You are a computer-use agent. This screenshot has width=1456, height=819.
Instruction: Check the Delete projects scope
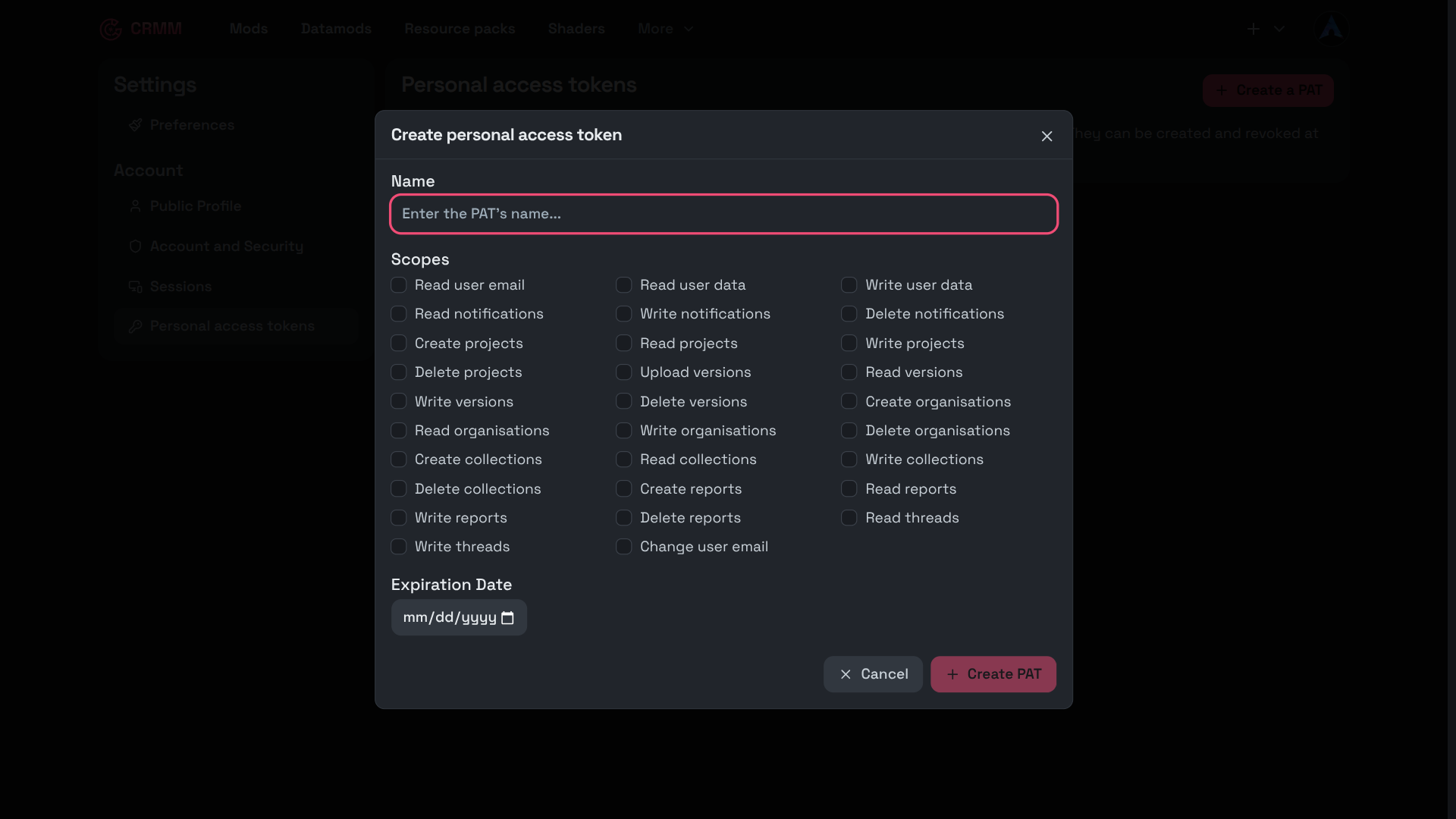click(398, 372)
